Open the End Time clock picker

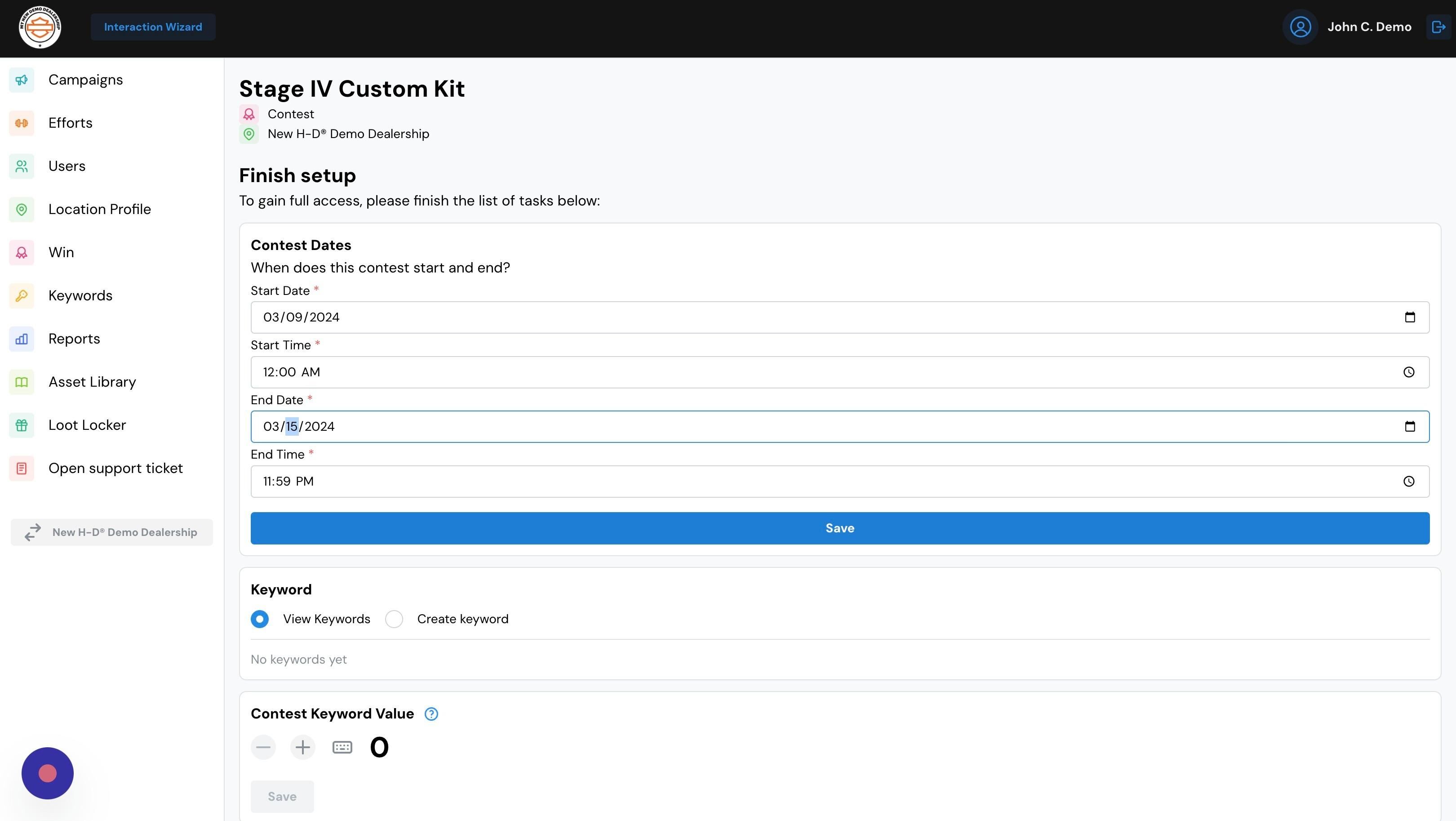click(x=1409, y=482)
